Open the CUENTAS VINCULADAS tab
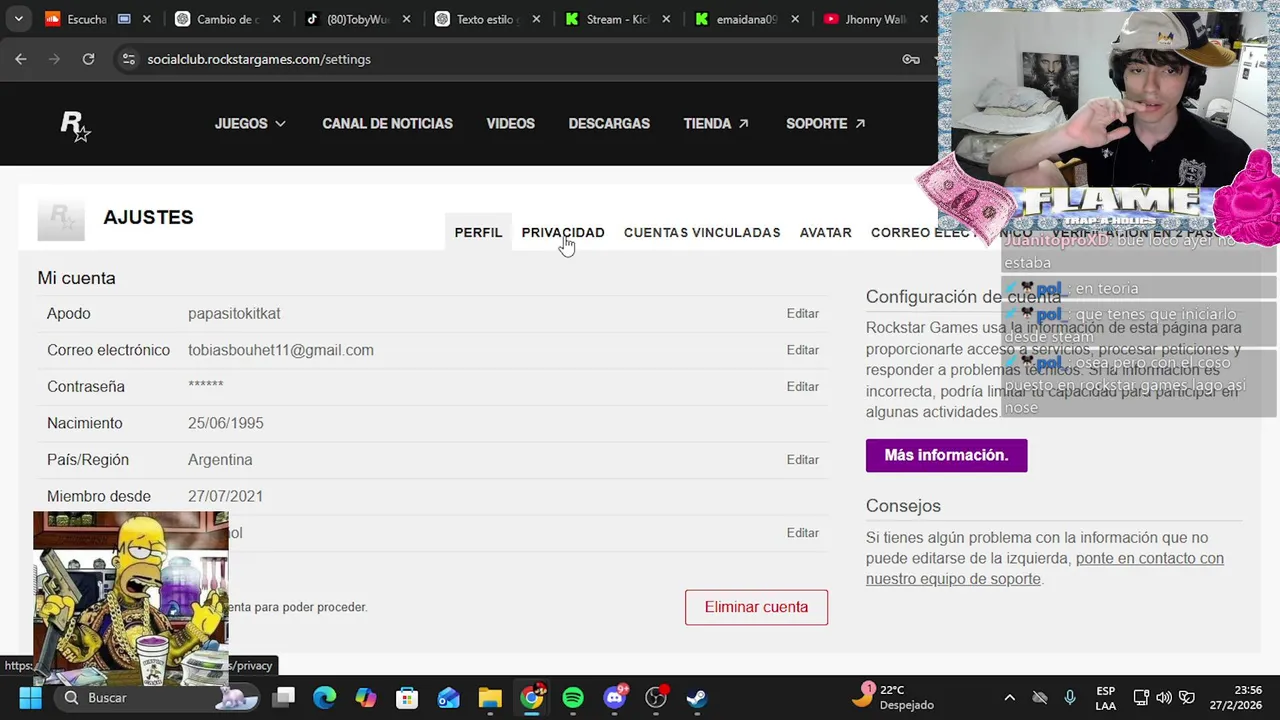This screenshot has width=1280, height=720. click(702, 232)
